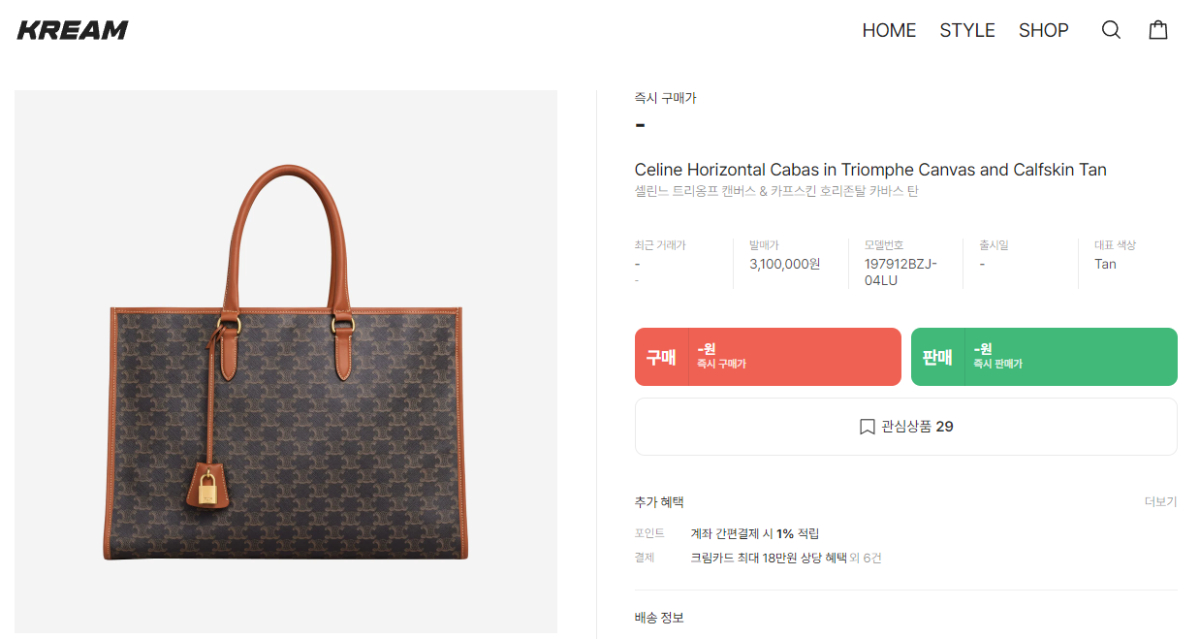Go to the HOME menu
Image resolution: width=1200 pixels, height=639 pixels.
click(889, 30)
